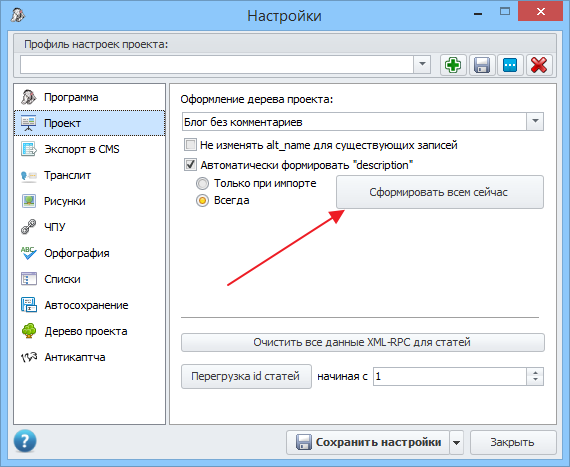570x467 pixels.
Task: Click the Сформировать всем сейчас button
Action: (440, 192)
